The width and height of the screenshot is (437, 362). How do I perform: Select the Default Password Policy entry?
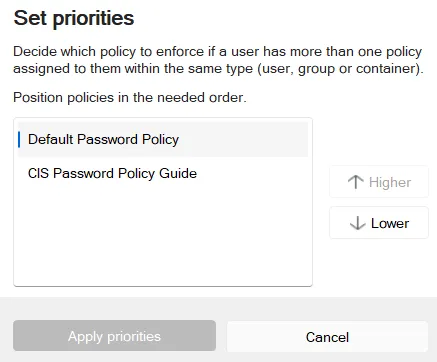163,139
